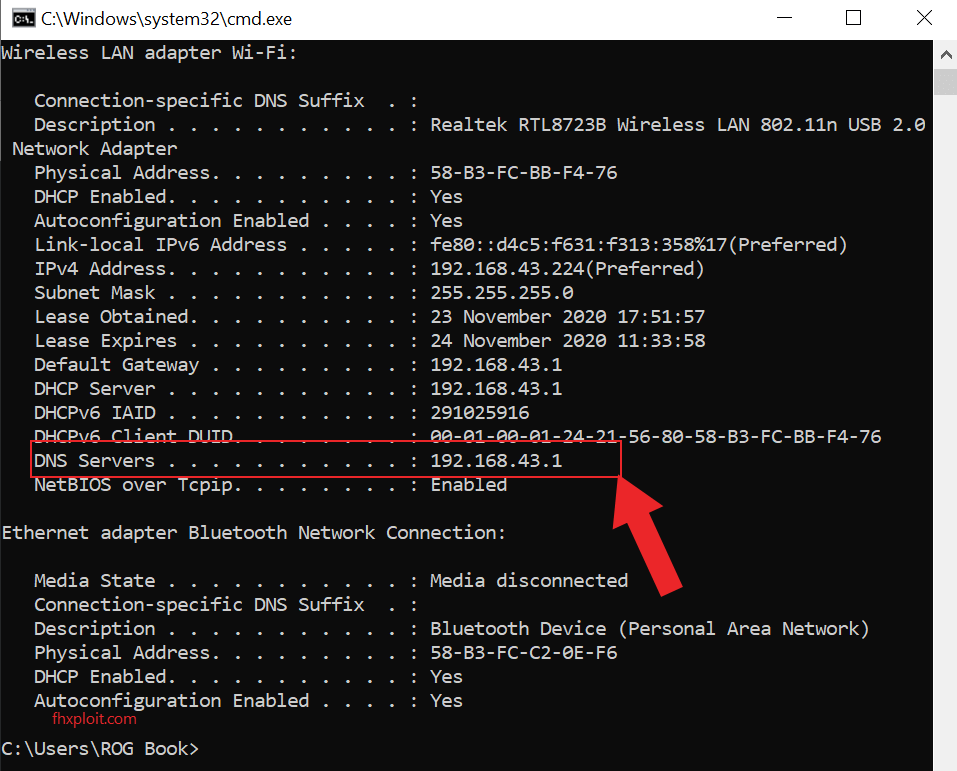The height and width of the screenshot is (771, 957).
Task: Maximize the cmd.exe window
Action: [853, 18]
